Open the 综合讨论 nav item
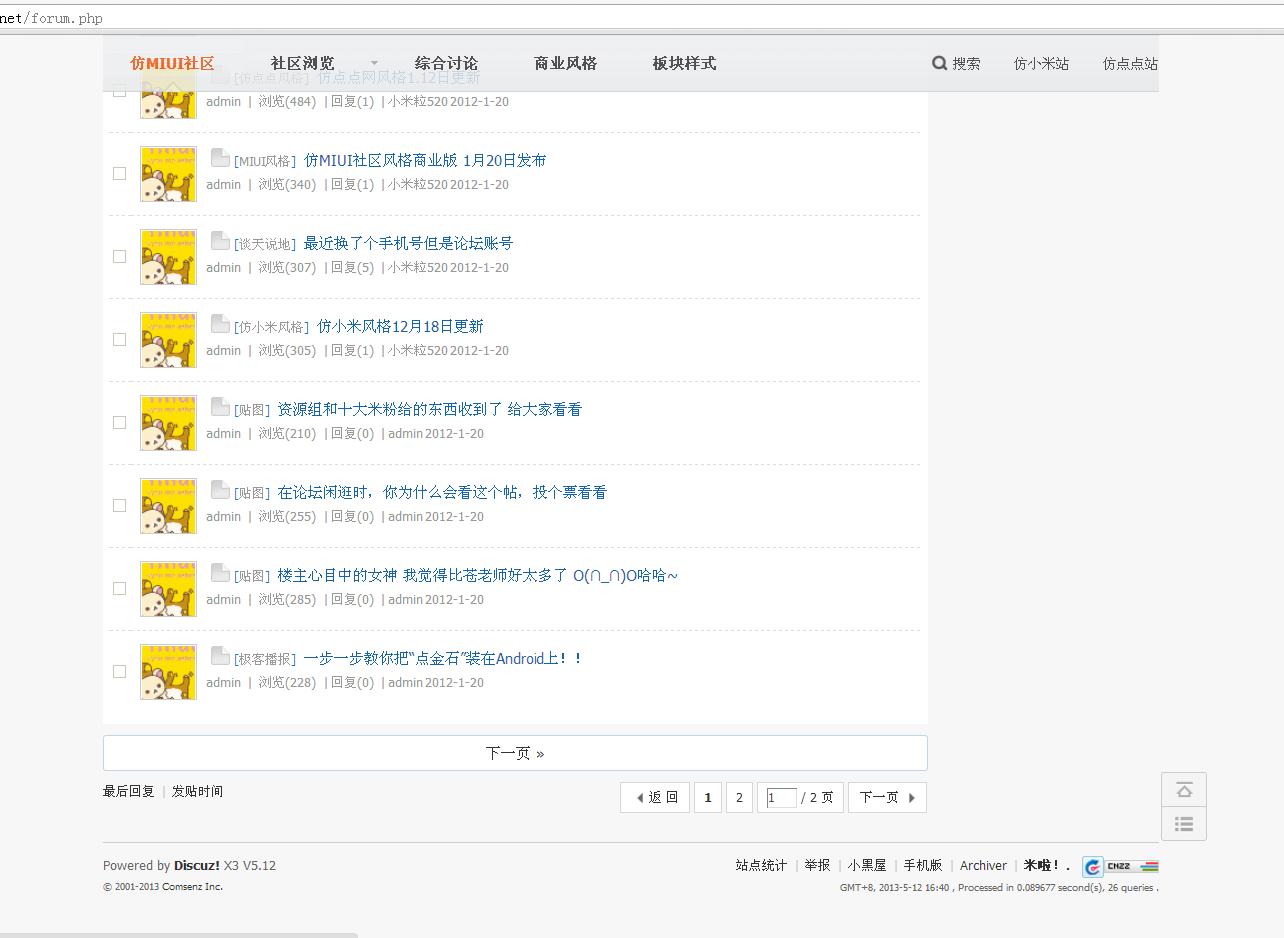This screenshot has width=1284, height=938. tap(446, 63)
